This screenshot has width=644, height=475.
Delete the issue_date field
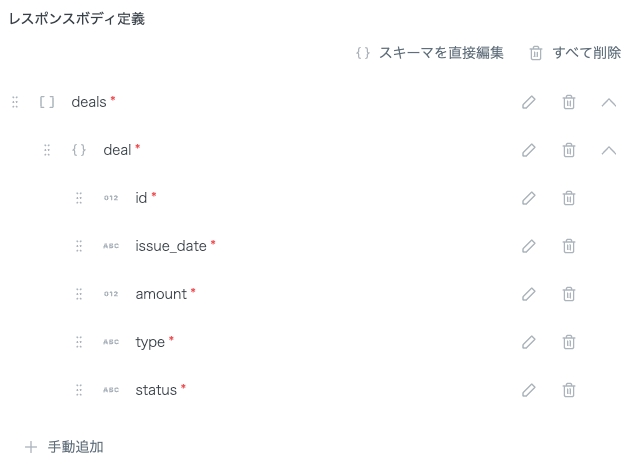click(x=568, y=246)
